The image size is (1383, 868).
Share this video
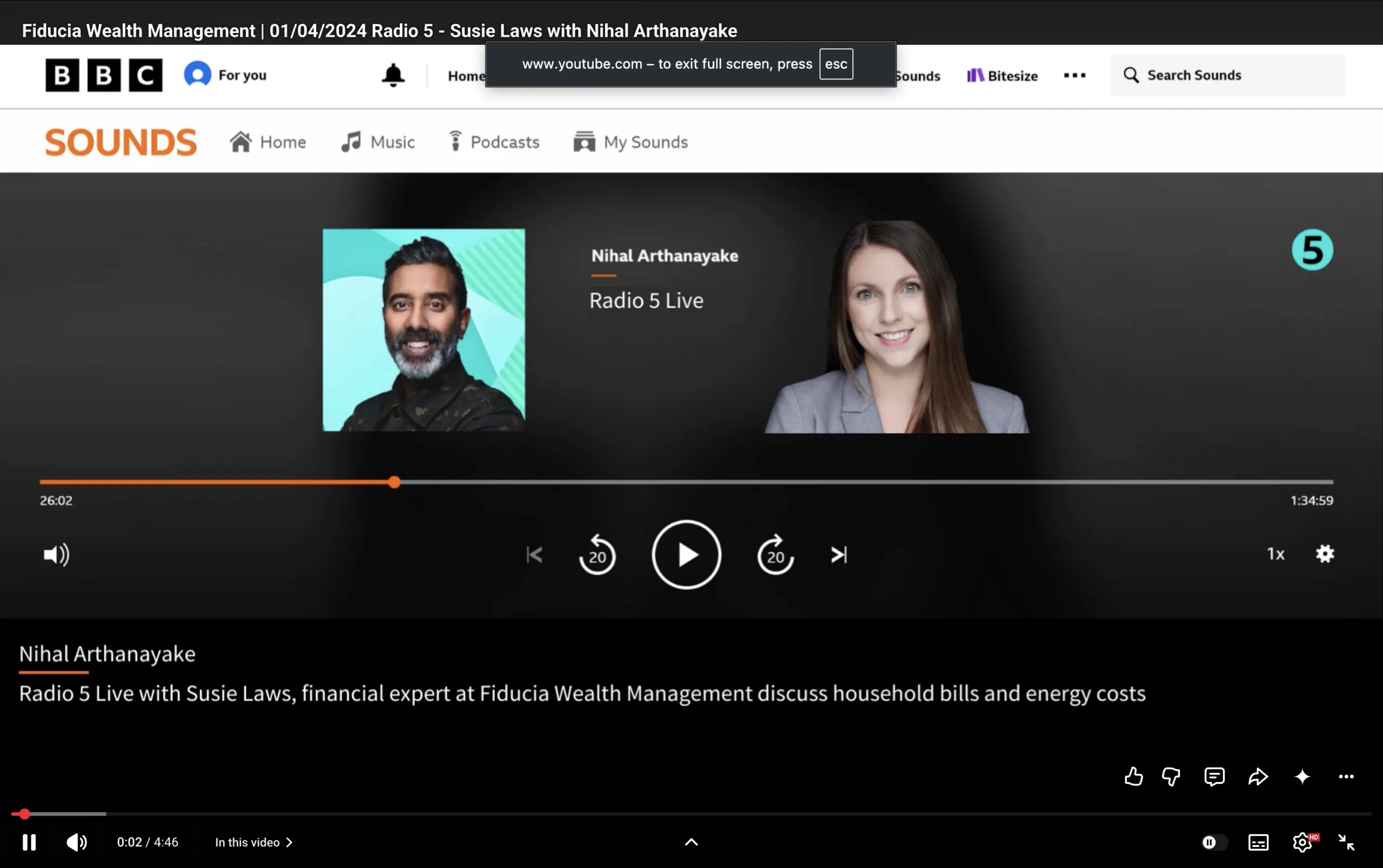pos(1258,776)
